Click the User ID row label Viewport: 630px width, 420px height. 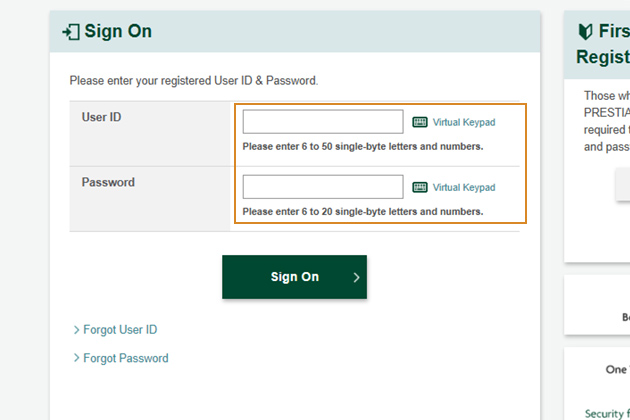102,118
